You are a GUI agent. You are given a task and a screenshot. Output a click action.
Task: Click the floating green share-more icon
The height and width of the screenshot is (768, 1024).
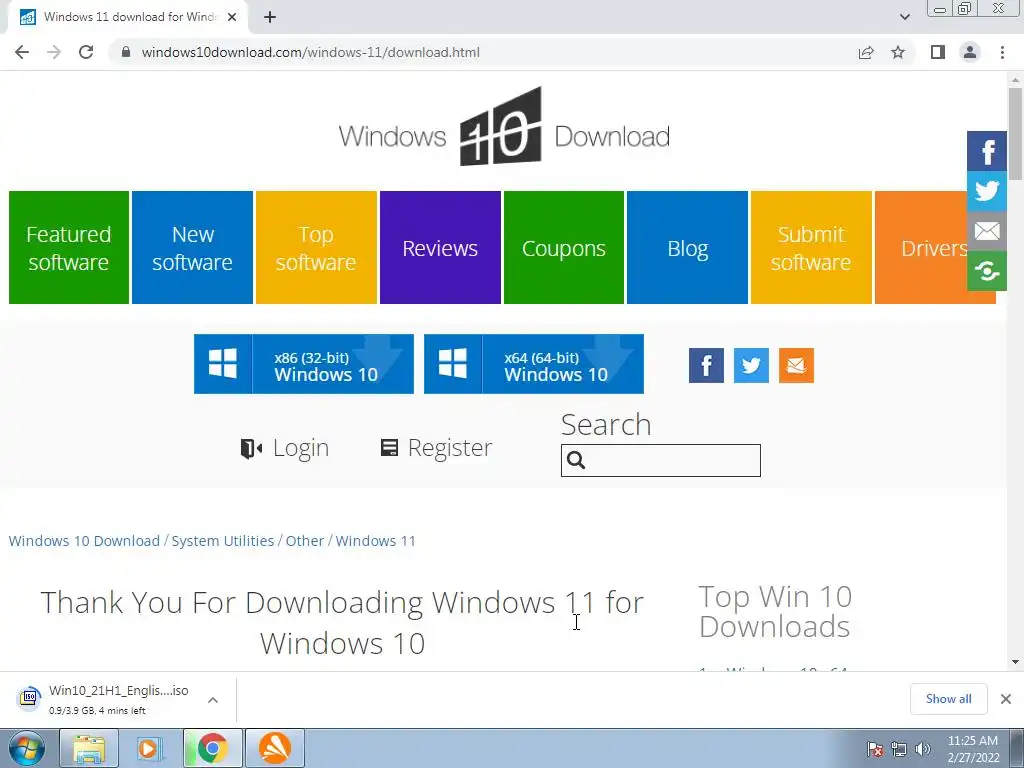coord(987,270)
